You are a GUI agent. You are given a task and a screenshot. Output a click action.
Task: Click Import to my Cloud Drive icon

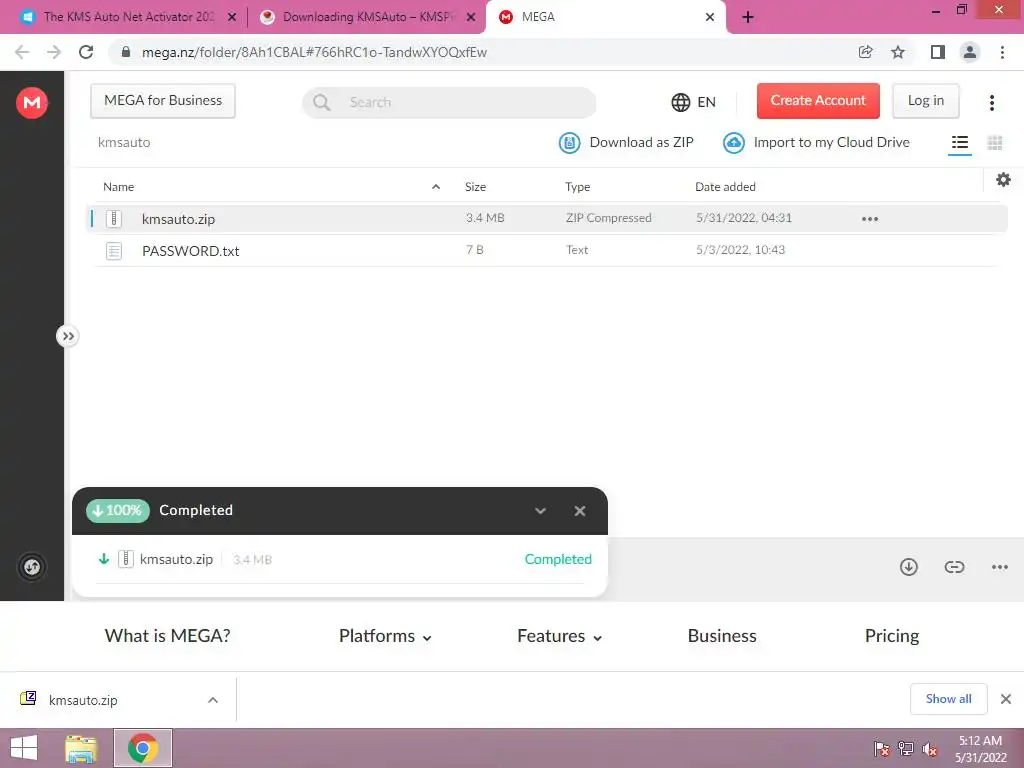click(734, 142)
